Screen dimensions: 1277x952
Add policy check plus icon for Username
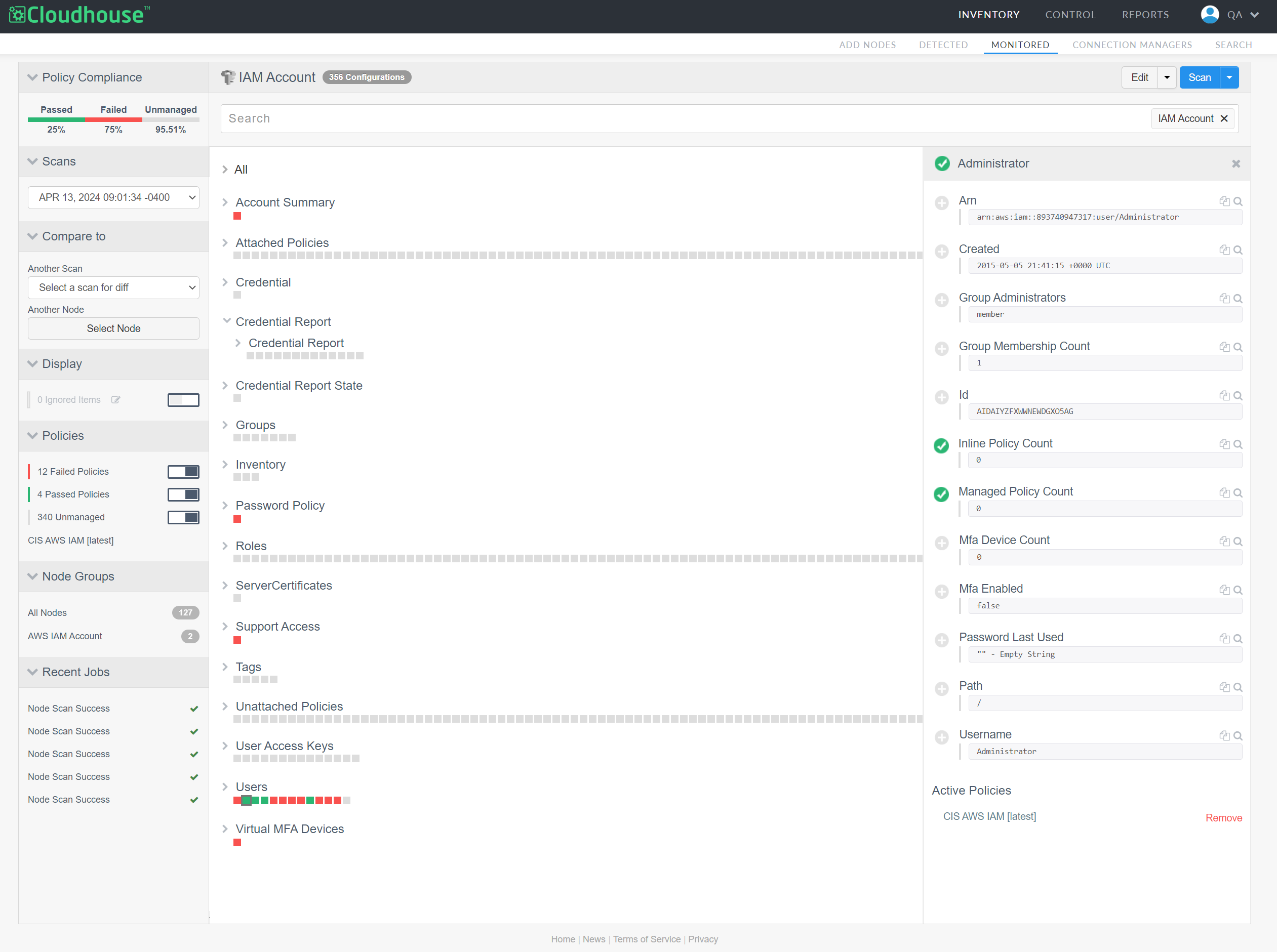941,737
